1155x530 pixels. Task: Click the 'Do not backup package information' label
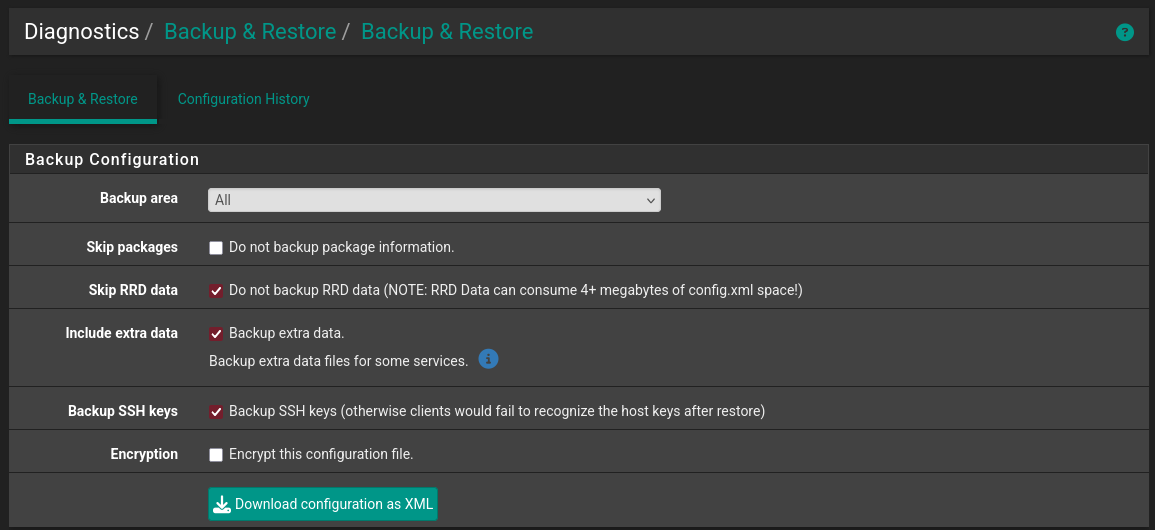pyautogui.click(x=341, y=247)
